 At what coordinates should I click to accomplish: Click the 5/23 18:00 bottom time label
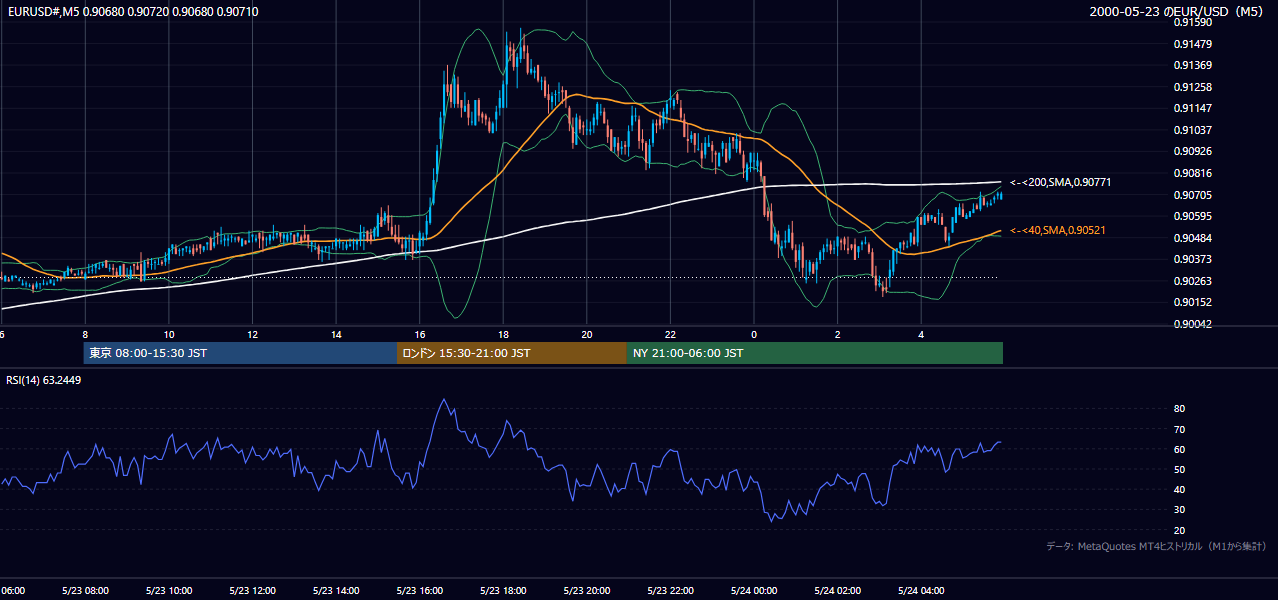pyautogui.click(x=503, y=590)
